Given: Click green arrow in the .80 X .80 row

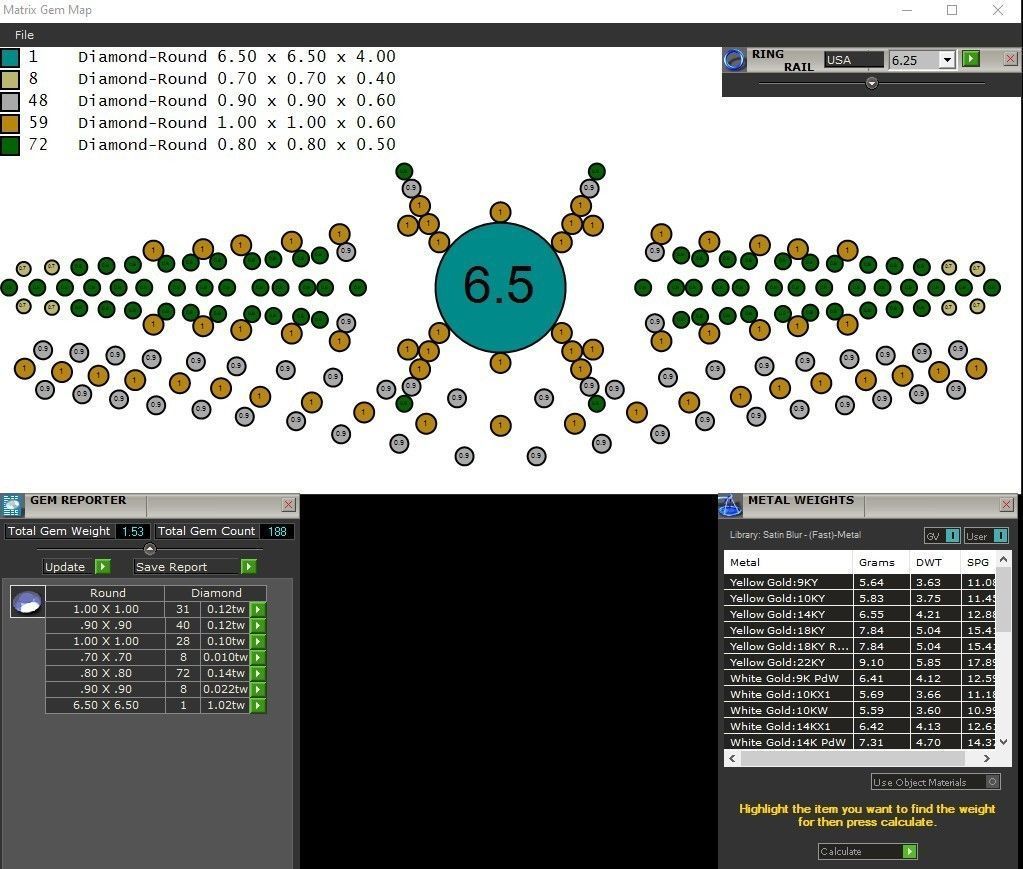Looking at the screenshot, I should [x=258, y=673].
